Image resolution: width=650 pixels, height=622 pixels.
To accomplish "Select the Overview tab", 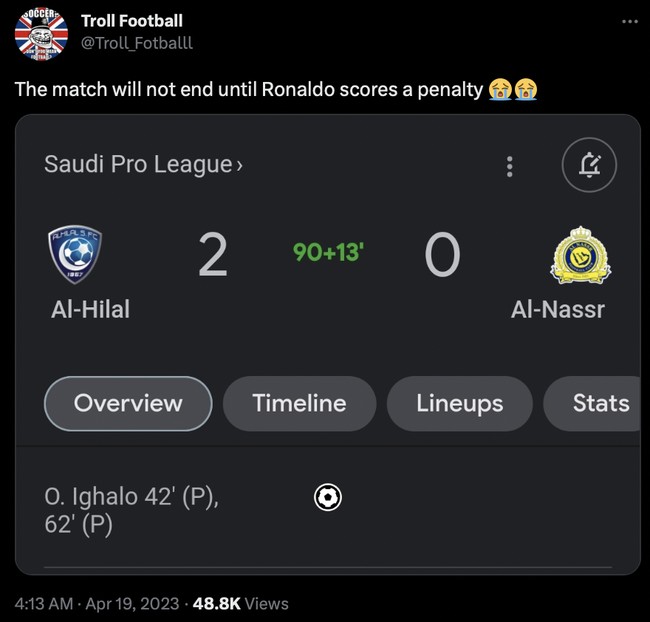I will tap(128, 403).
